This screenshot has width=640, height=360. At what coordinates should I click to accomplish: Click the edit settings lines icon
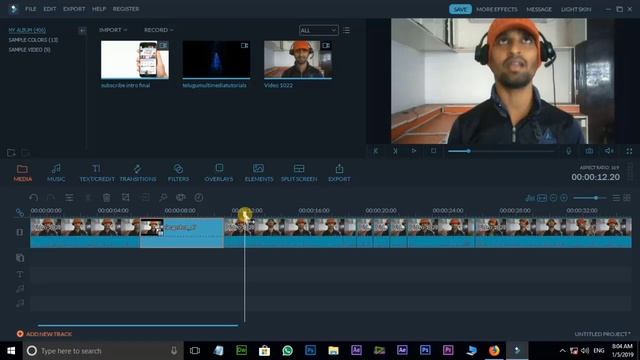(x=69, y=198)
